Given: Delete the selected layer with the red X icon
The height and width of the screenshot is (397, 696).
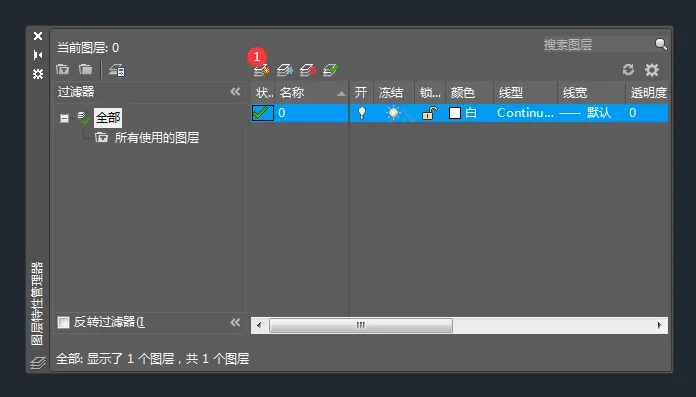Looking at the screenshot, I should (308, 70).
